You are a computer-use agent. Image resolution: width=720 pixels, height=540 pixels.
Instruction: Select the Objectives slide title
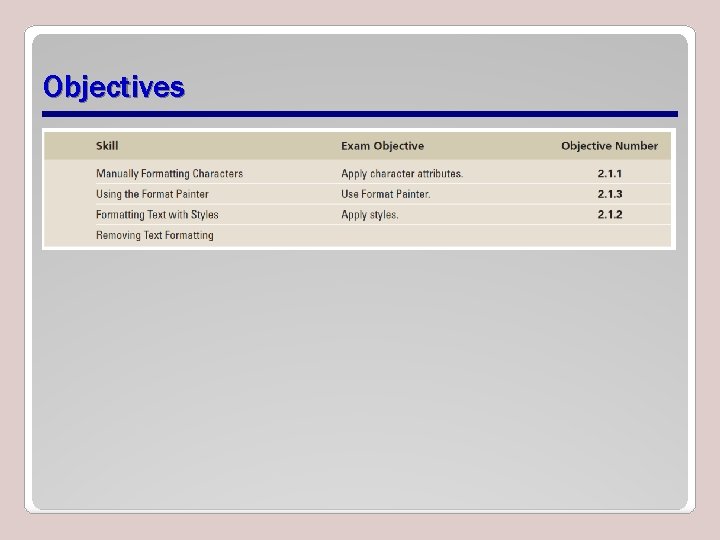(x=114, y=87)
